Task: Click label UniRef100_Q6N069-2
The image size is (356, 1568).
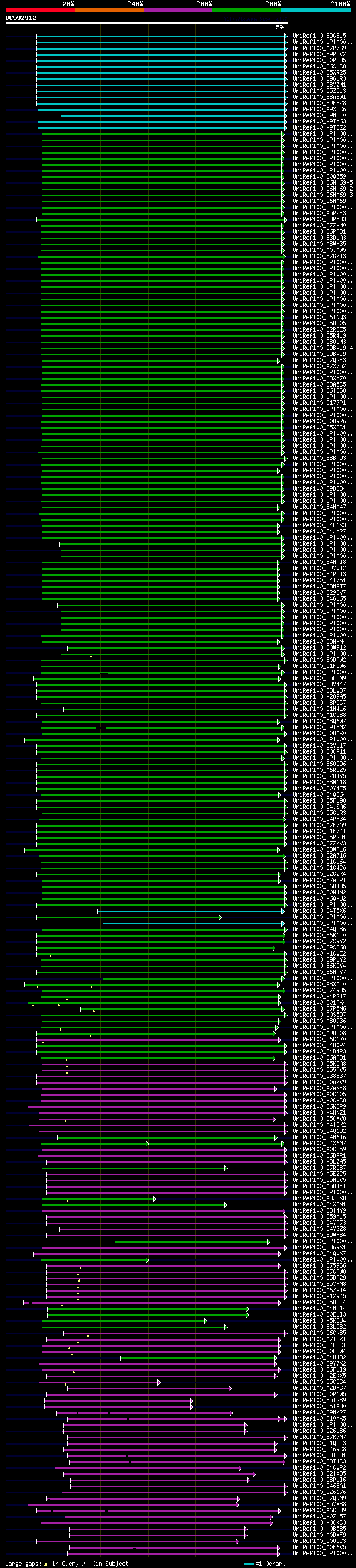Action: (323, 189)
